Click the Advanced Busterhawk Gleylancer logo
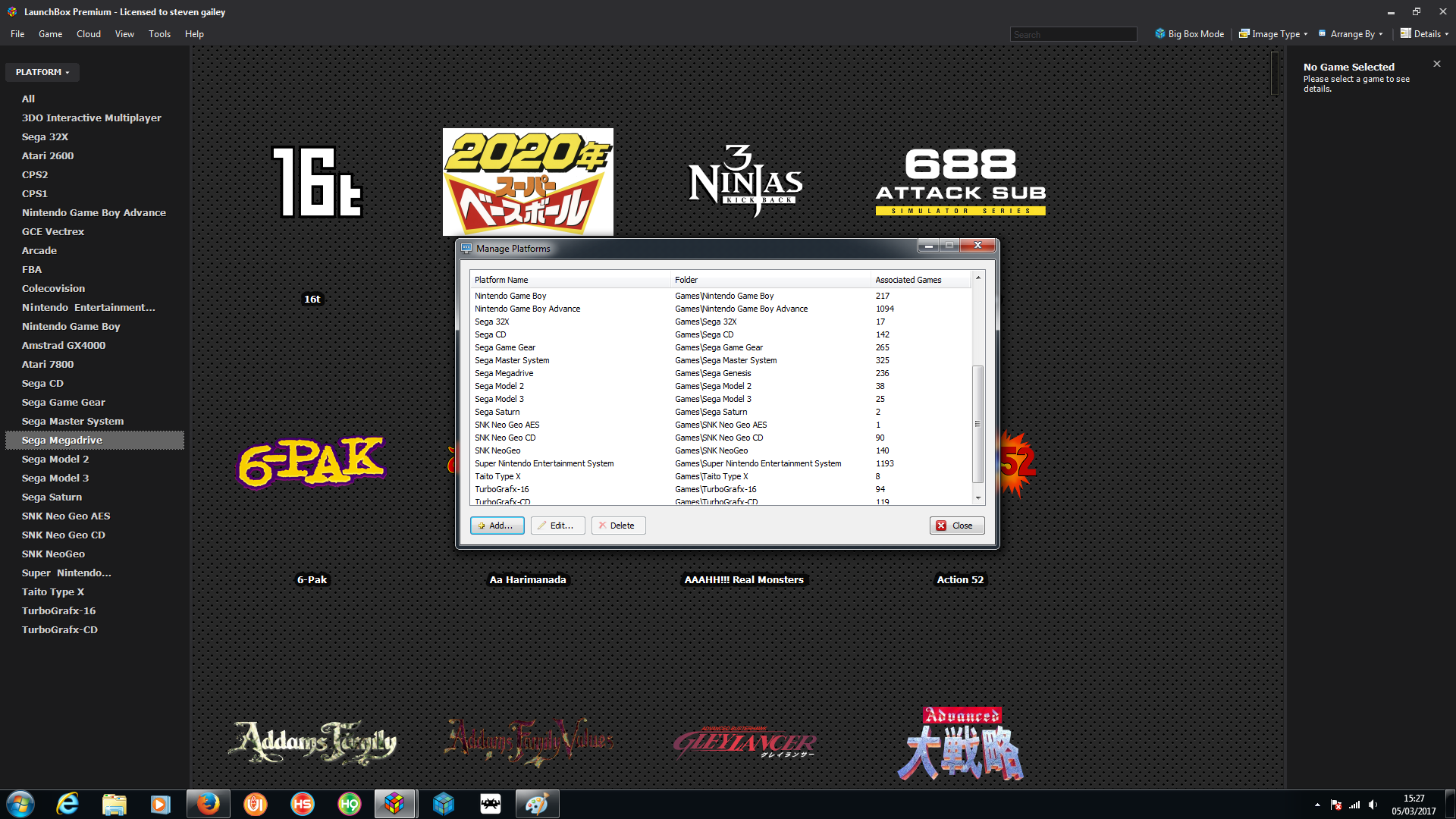The width and height of the screenshot is (1456, 819). pos(745,743)
